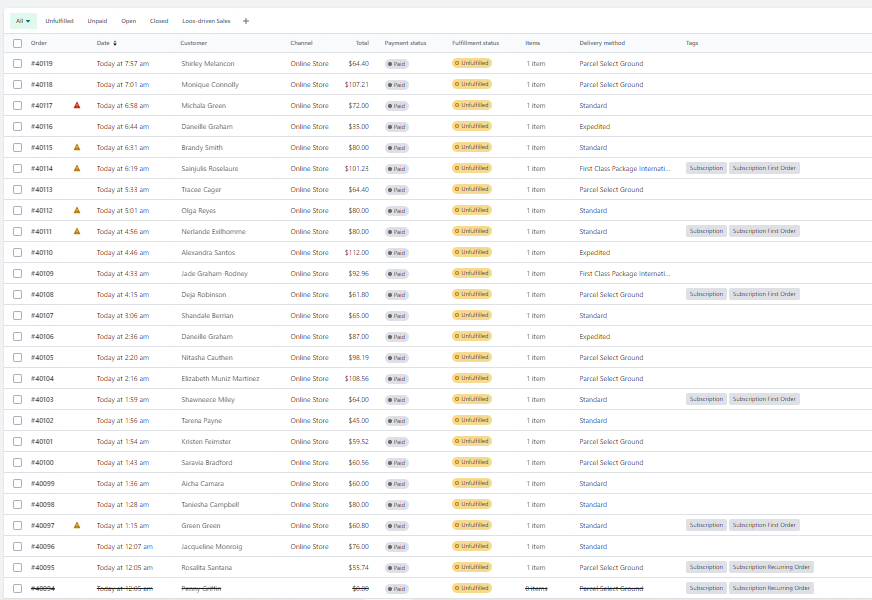Click customer Elizabeth Muniz Martinez
This screenshot has width=872, height=600.
220,378
